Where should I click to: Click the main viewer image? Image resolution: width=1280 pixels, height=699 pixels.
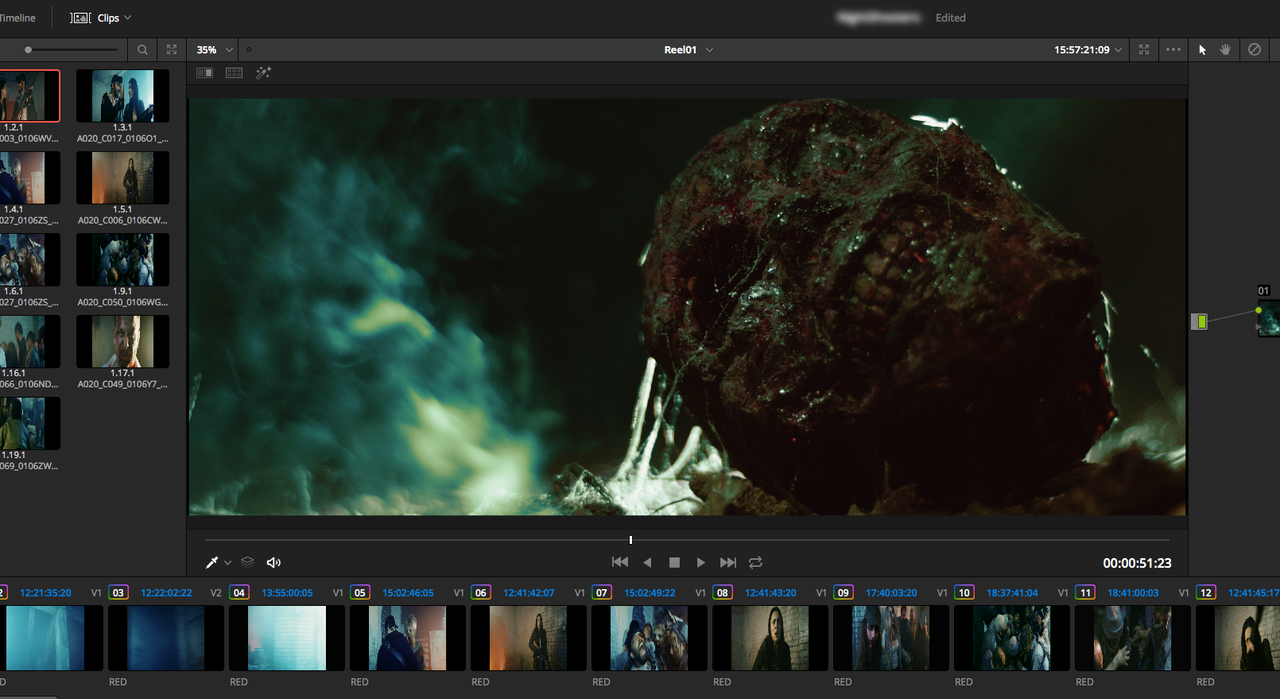pyautogui.click(x=687, y=307)
